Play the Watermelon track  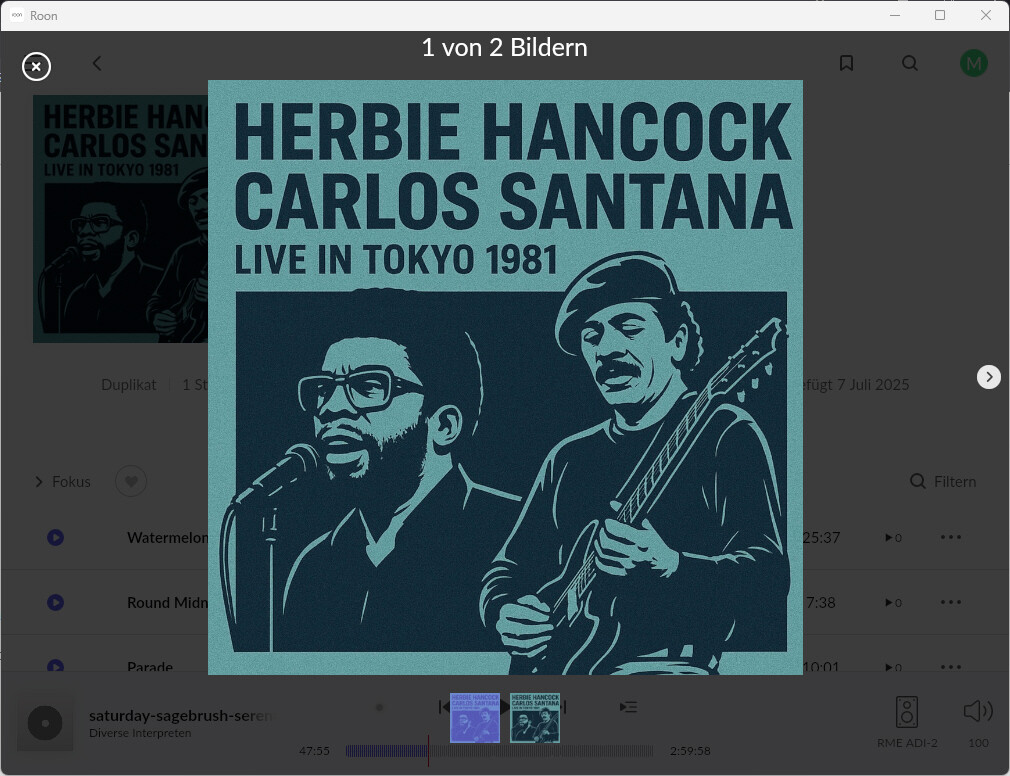click(55, 537)
